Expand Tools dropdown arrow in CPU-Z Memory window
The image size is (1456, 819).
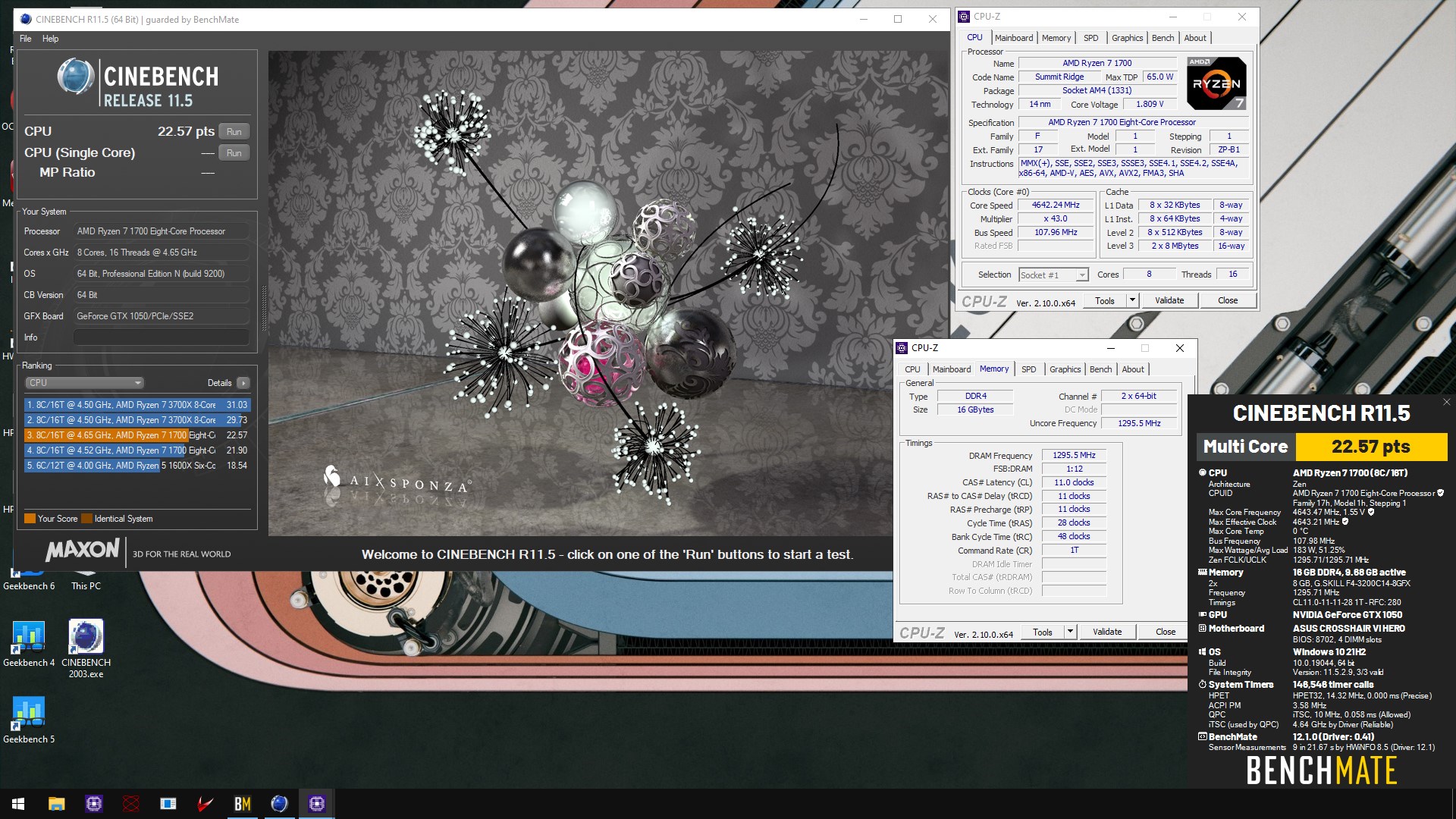(x=1070, y=632)
